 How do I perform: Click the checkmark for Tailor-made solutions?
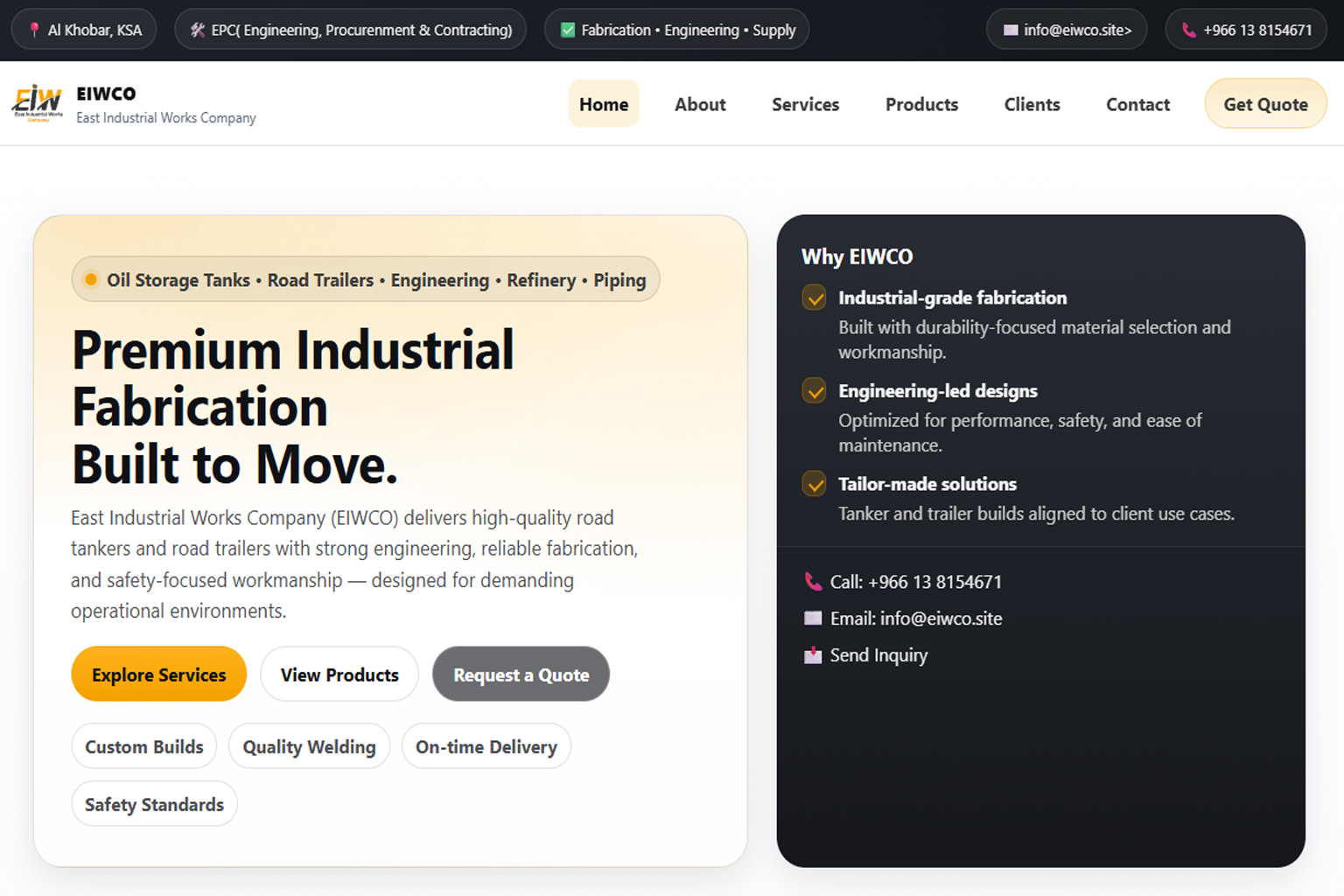pyautogui.click(x=815, y=484)
